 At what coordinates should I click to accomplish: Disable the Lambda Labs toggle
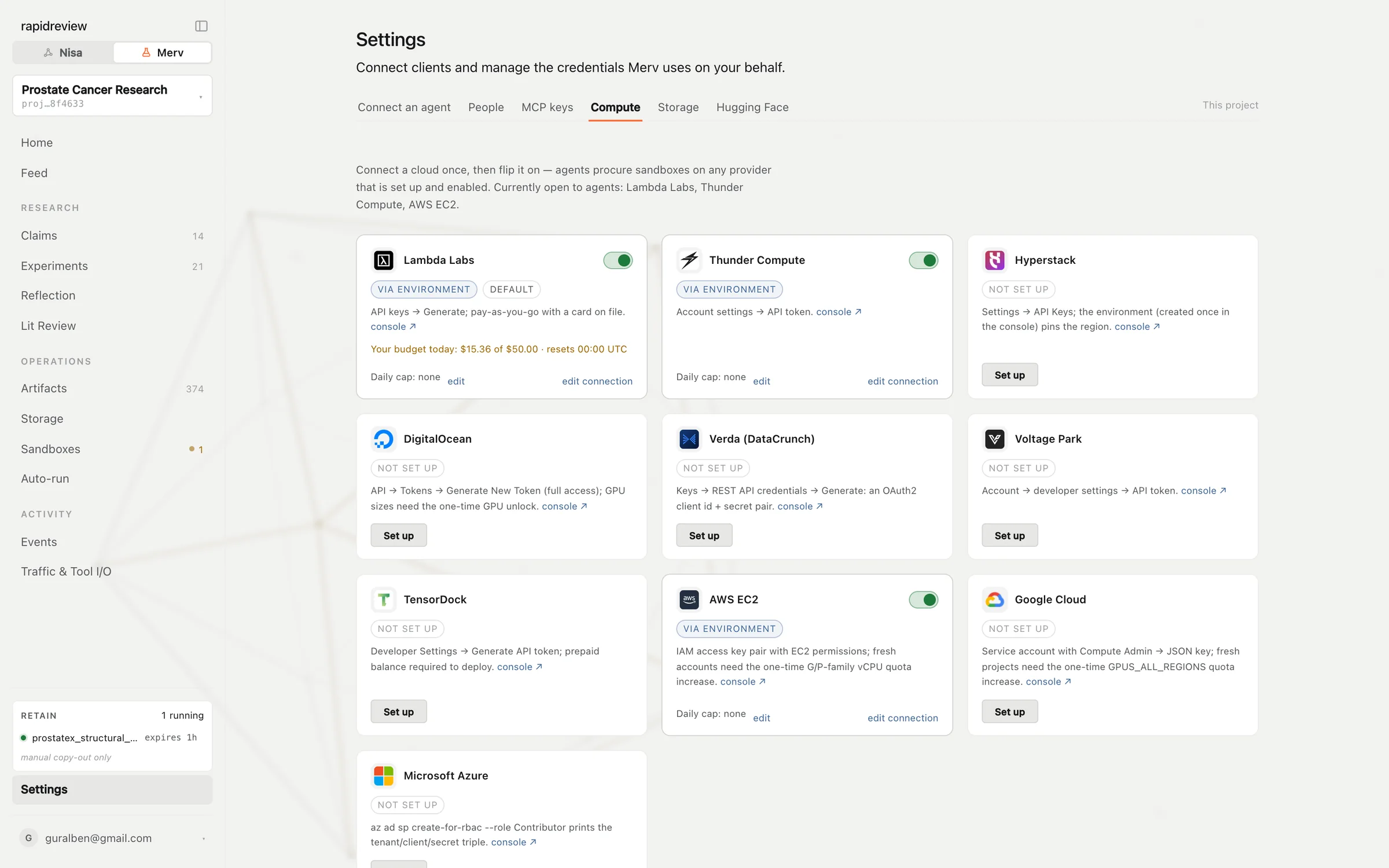[618, 260]
